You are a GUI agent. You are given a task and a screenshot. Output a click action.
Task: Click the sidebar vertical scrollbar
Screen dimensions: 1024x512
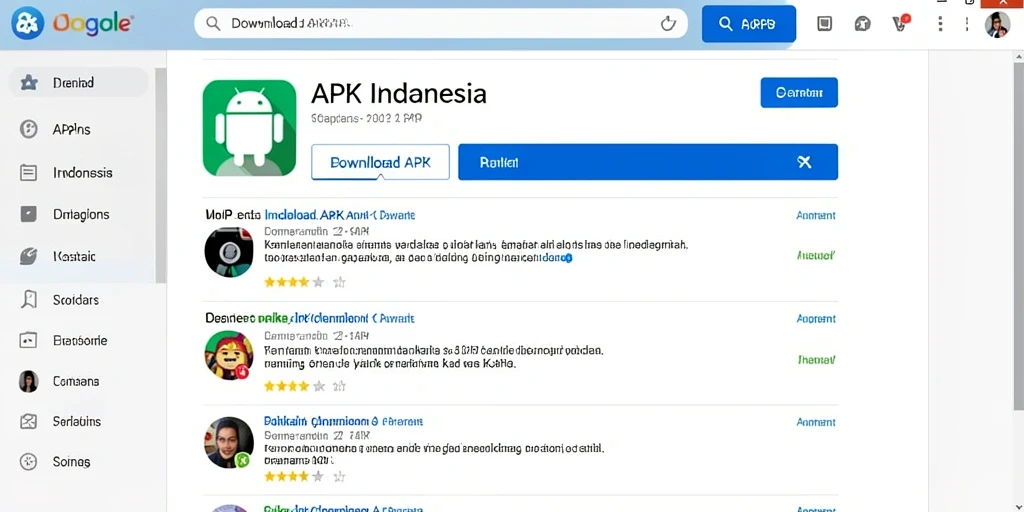click(161, 175)
